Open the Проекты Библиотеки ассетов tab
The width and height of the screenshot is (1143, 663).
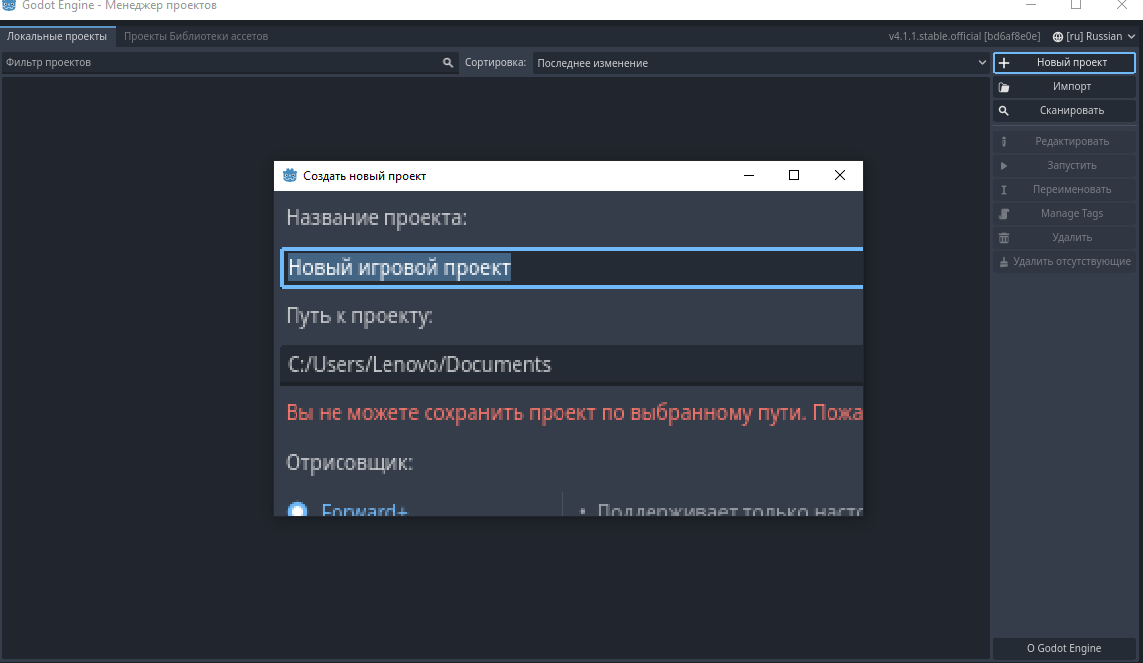(x=196, y=36)
